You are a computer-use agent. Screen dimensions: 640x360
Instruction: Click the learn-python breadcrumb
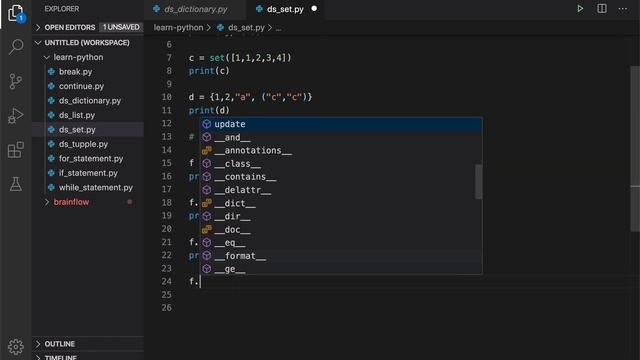pyautogui.click(x=178, y=27)
